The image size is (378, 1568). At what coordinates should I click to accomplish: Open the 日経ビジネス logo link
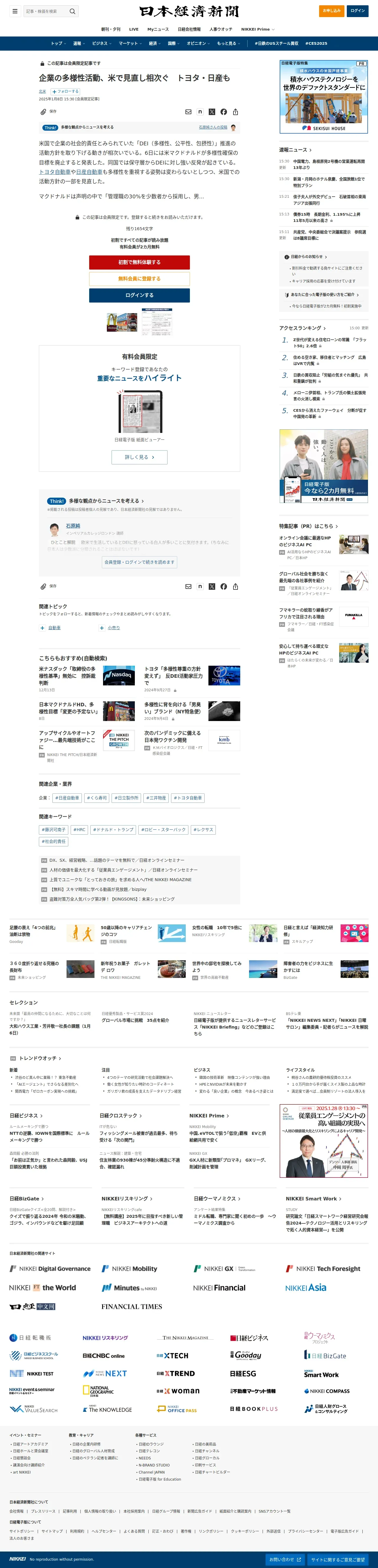coord(249,1338)
